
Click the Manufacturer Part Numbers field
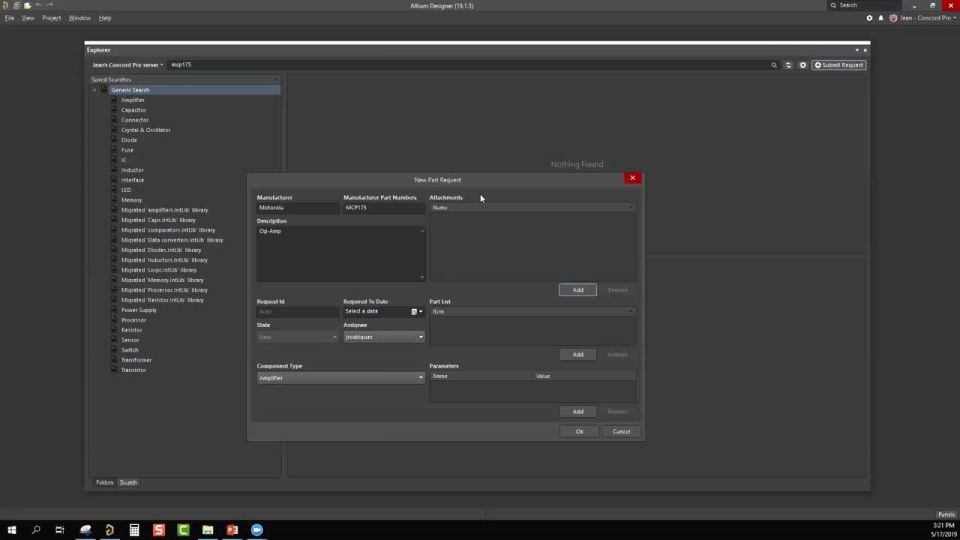point(384,208)
